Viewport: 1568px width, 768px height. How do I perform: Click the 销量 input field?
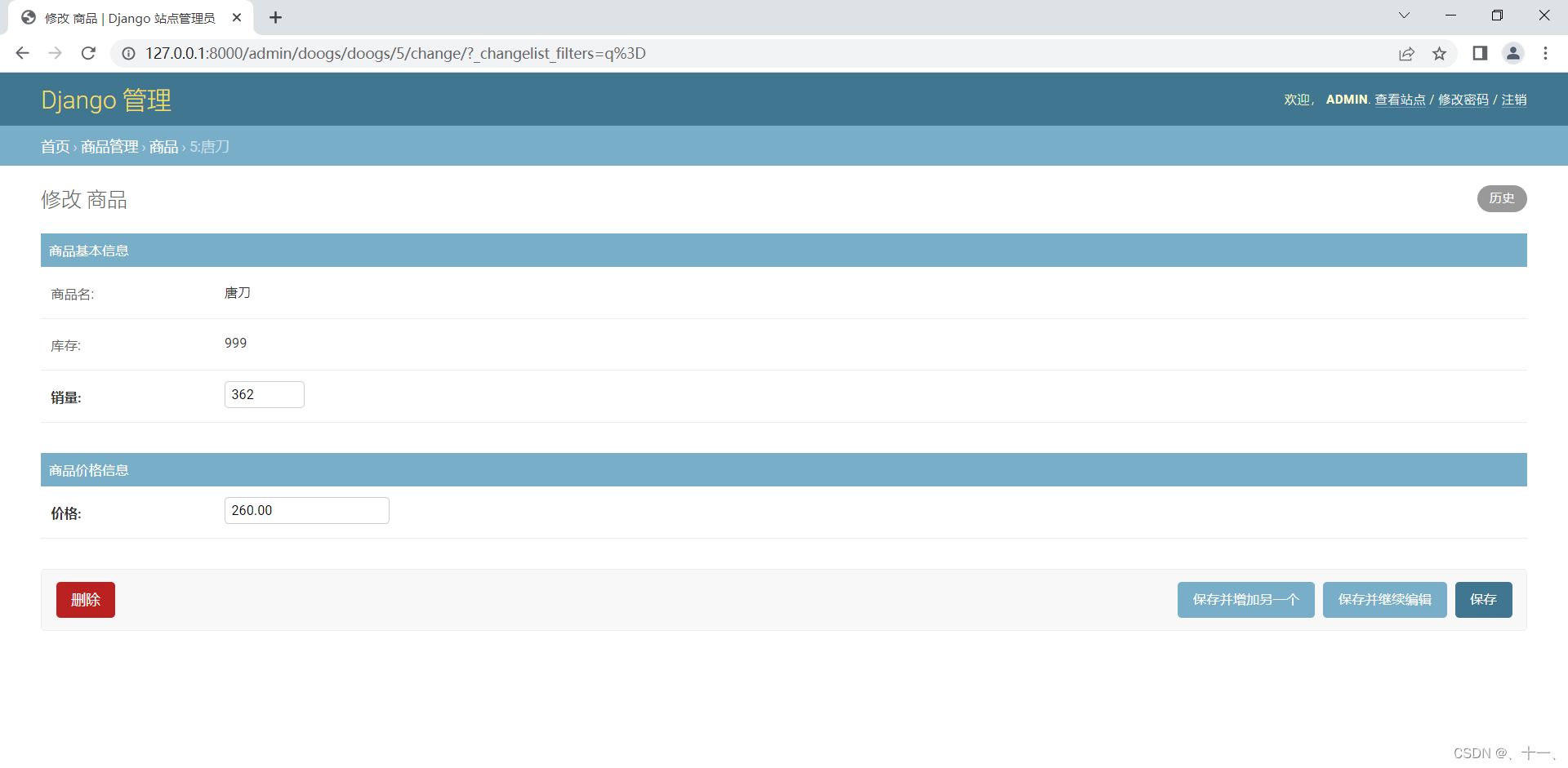(x=265, y=394)
